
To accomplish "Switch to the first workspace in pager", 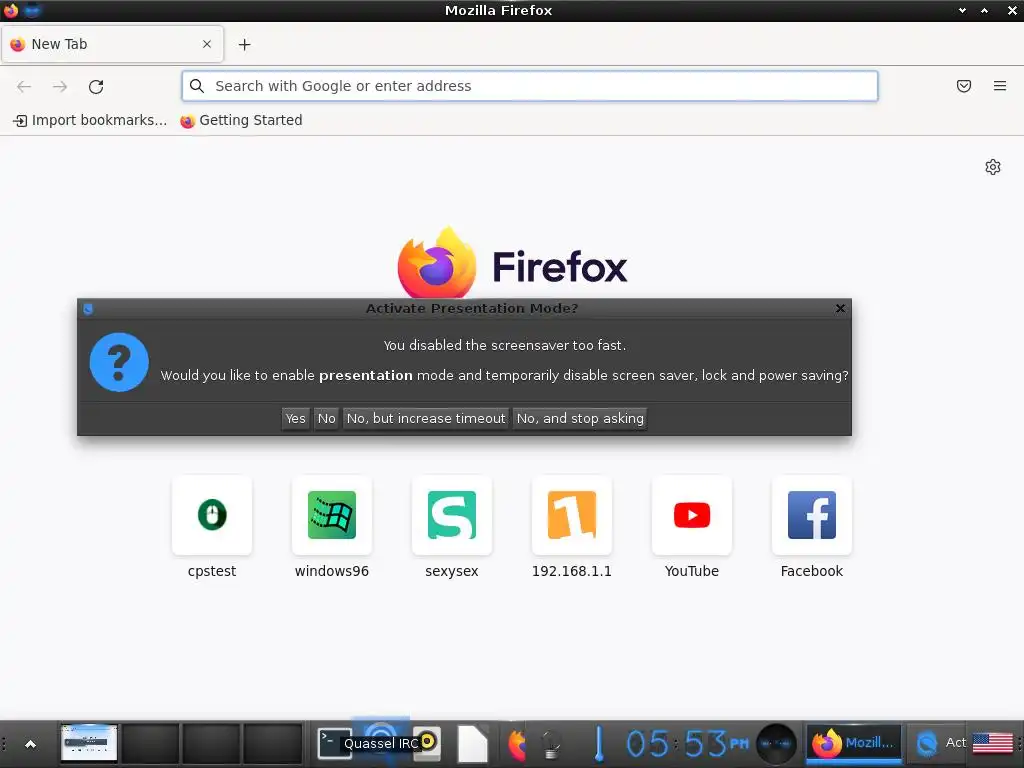I will pyautogui.click(x=89, y=743).
